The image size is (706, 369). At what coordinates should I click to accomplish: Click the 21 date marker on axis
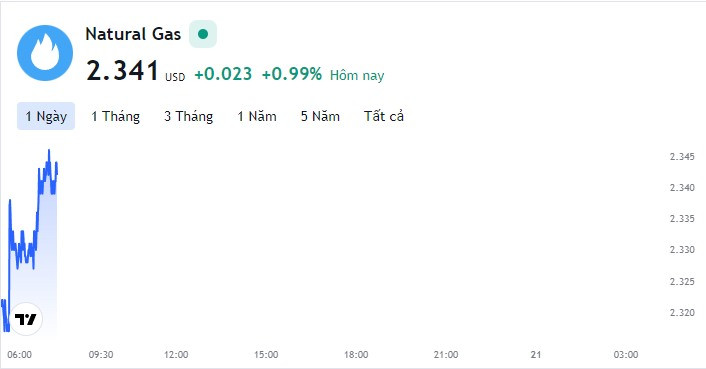(536, 355)
